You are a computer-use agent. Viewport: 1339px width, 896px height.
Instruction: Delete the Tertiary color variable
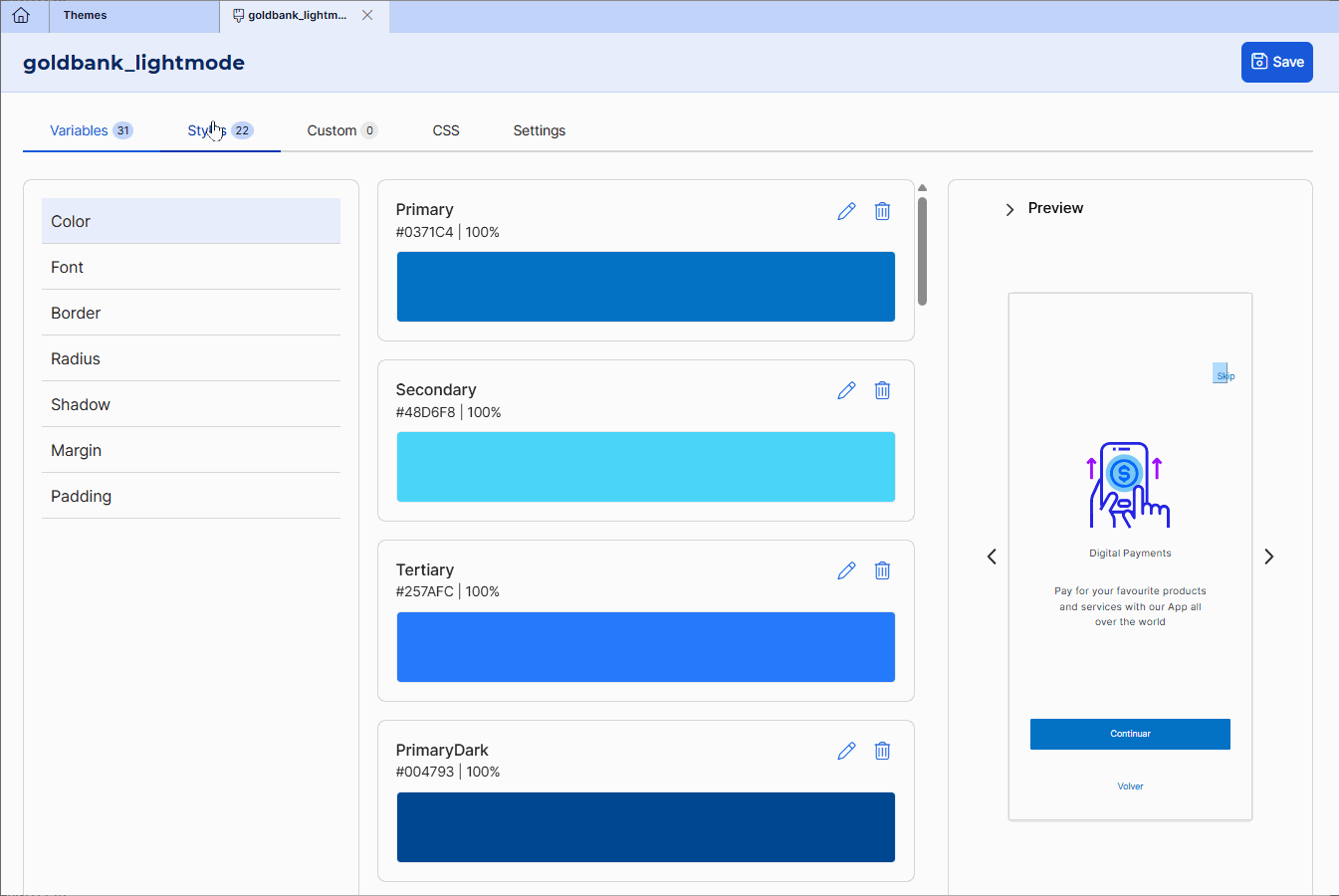(x=882, y=570)
